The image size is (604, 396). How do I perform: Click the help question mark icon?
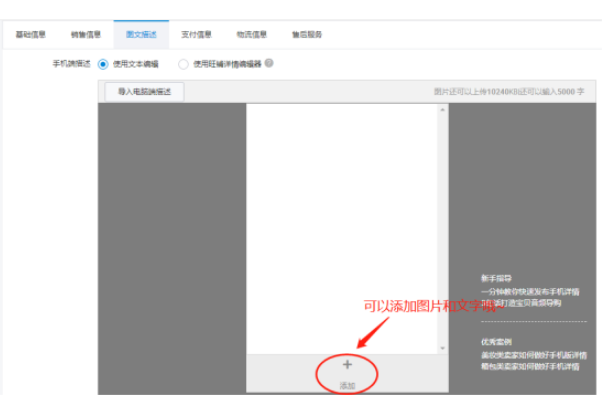[x=269, y=63]
